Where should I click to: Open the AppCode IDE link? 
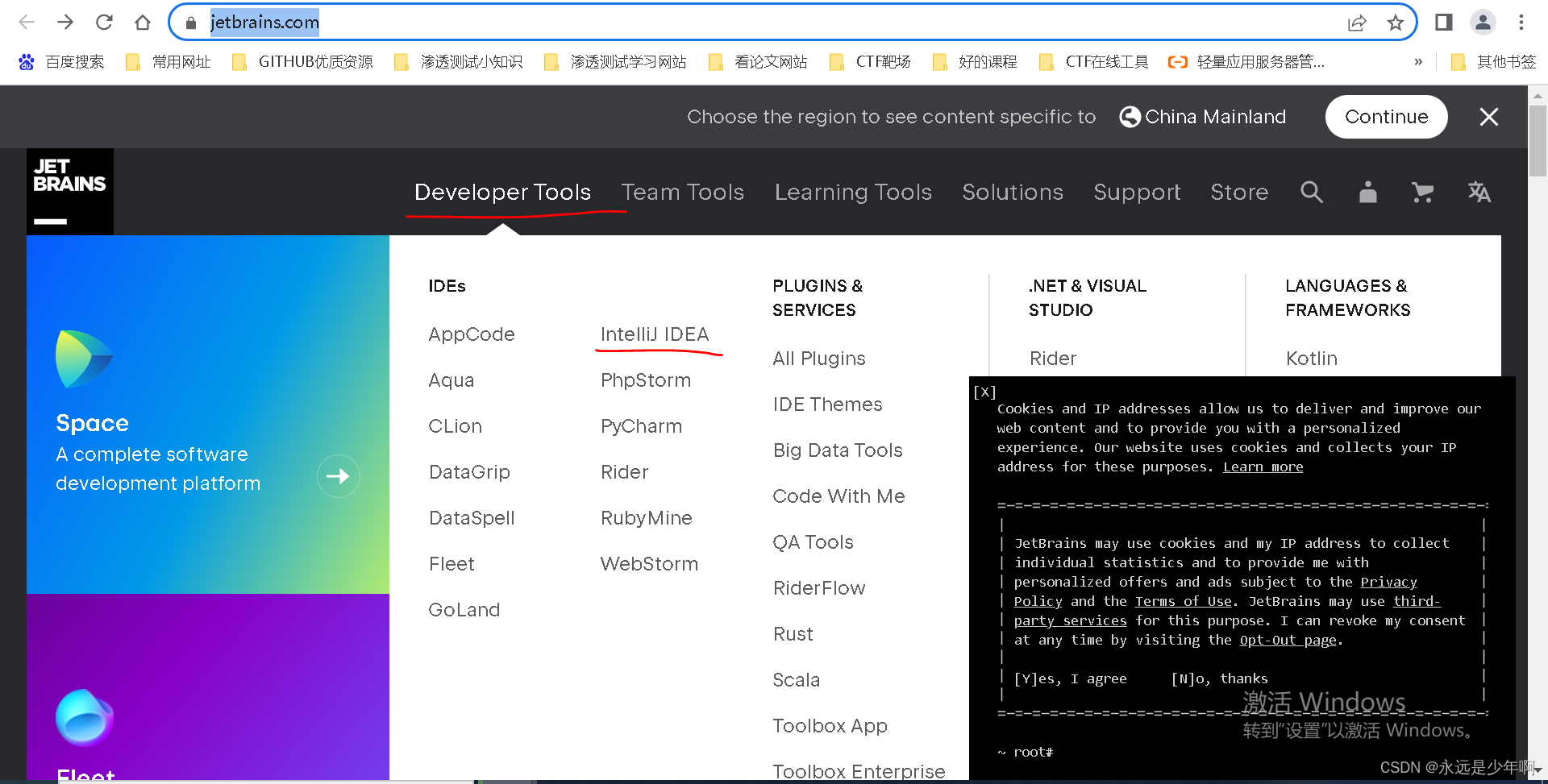tap(472, 334)
